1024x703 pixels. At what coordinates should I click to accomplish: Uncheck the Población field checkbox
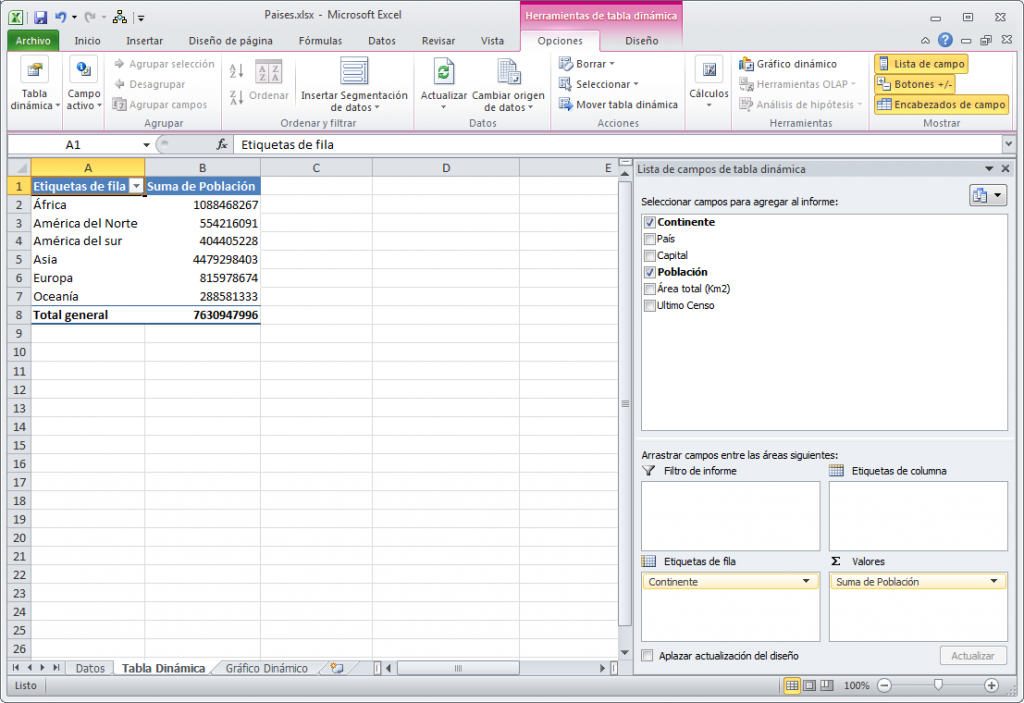(650, 272)
